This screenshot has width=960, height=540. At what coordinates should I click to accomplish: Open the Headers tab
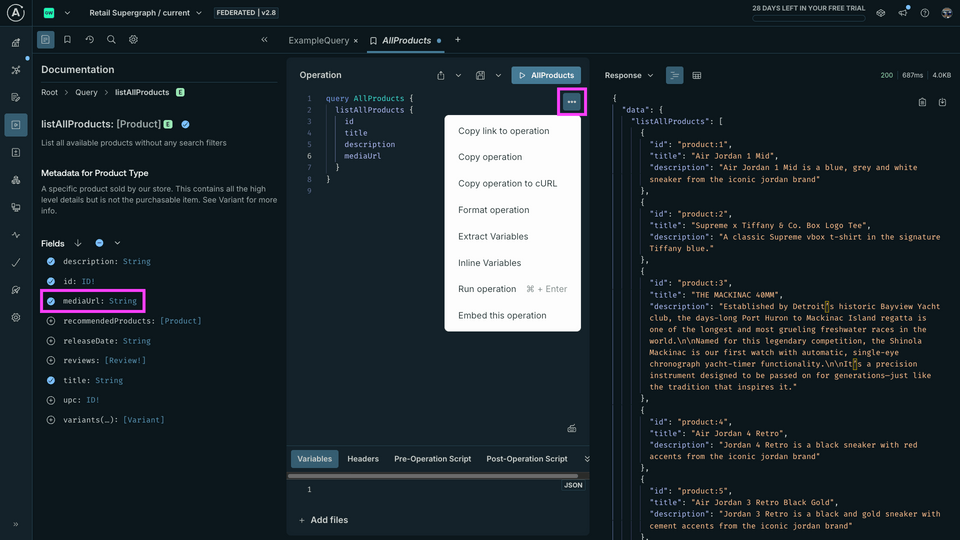coord(363,459)
